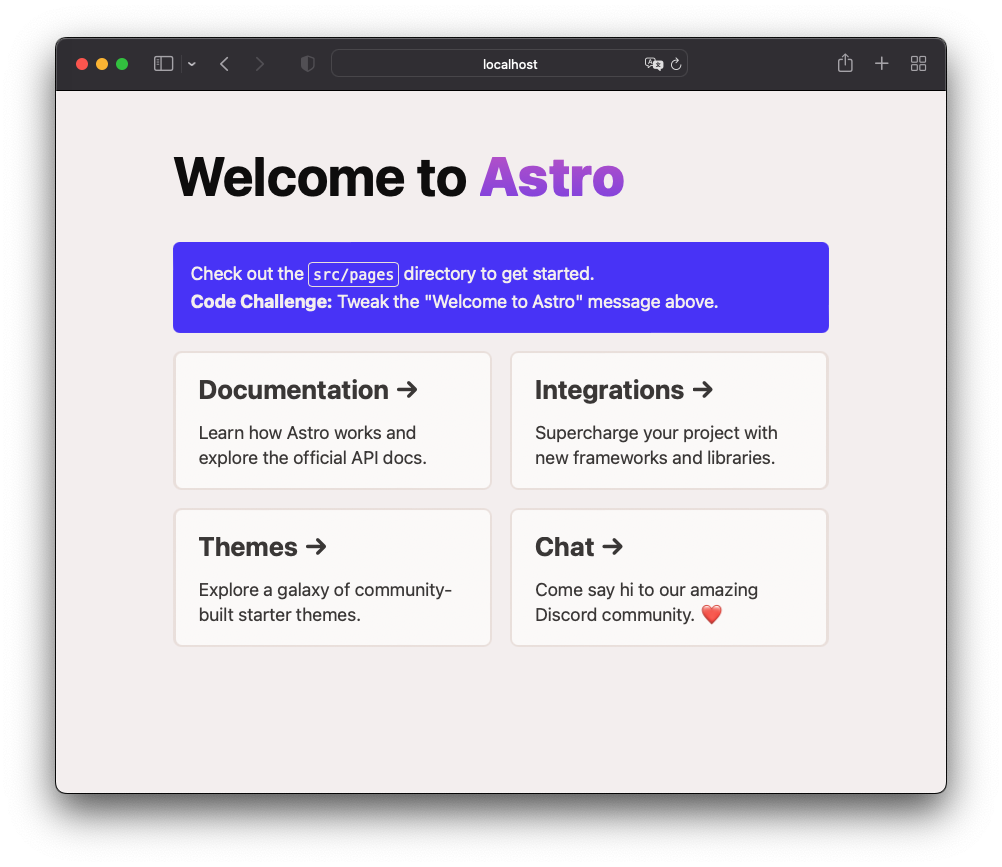The width and height of the screenshot is (1002, 867).
Task: Open a new tab with plus icon
Action: 882,64
